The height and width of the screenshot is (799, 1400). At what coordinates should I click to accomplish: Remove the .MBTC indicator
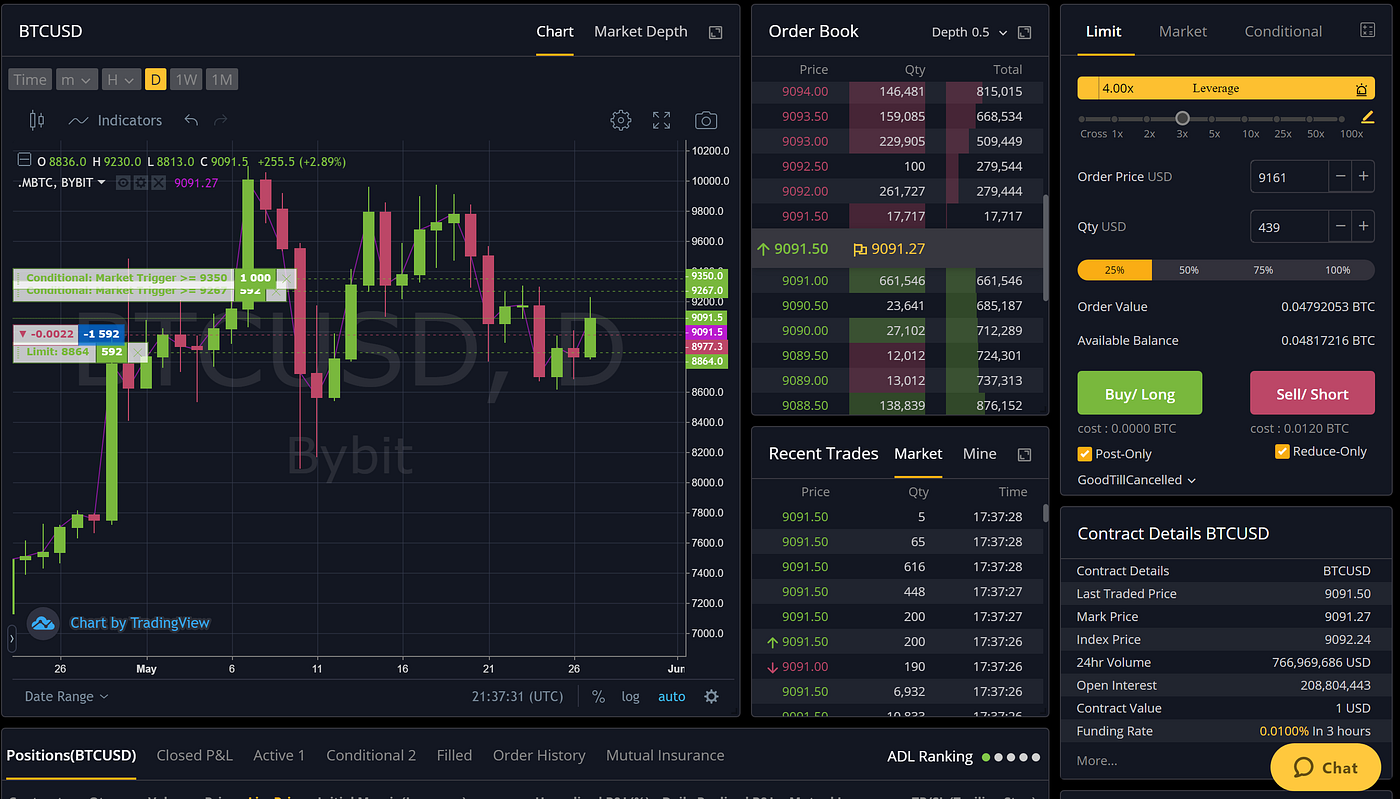coord(157,183)
